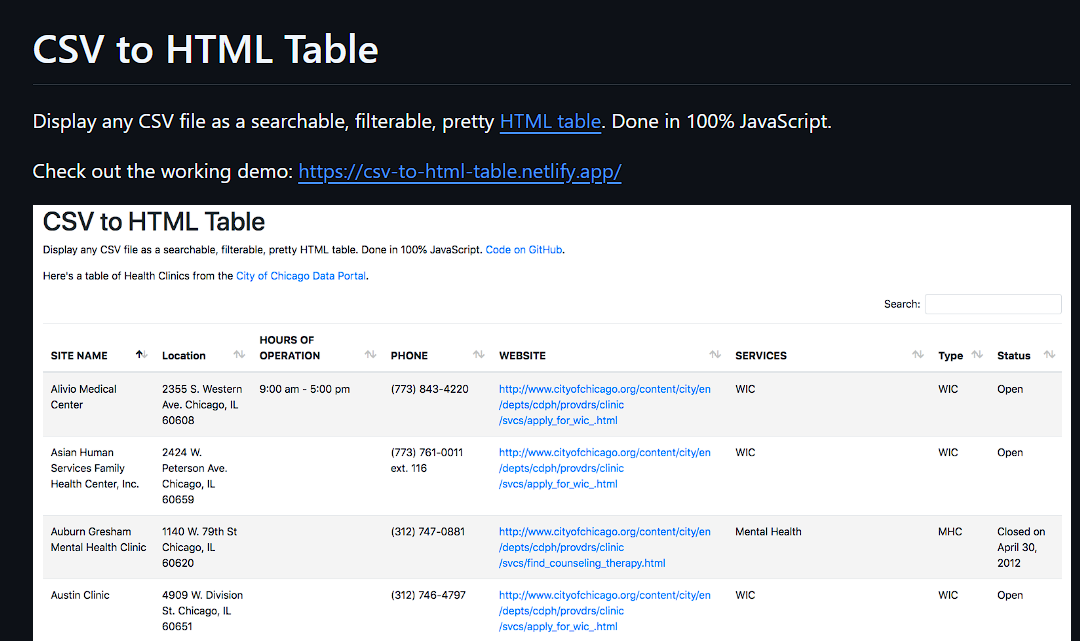Click the Location column sort icon
Screen dimensions: 1080x641
point(239,355)
